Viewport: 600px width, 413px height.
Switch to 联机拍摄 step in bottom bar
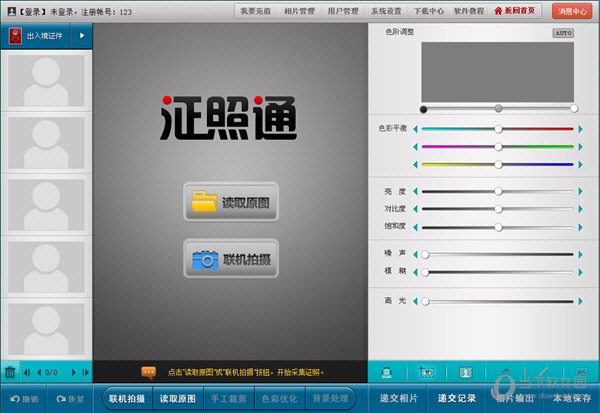(127, 399)
